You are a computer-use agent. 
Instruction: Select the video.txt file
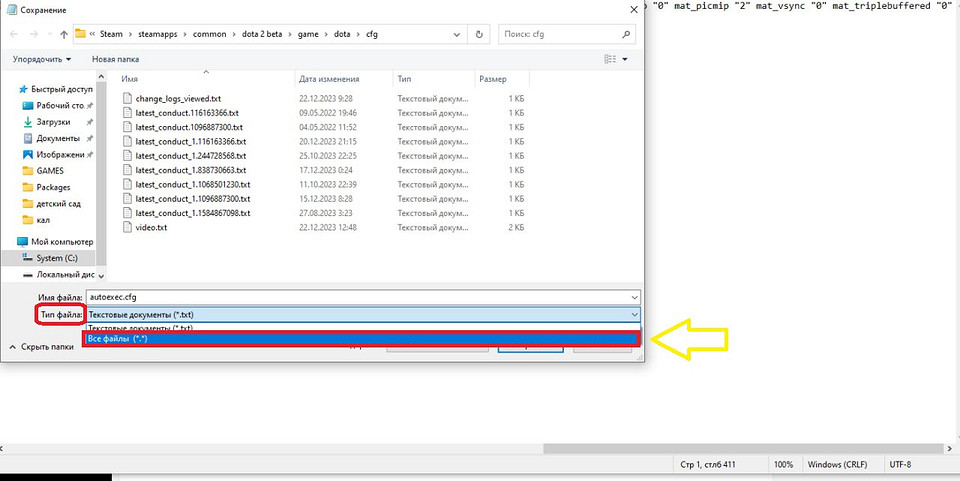tap(151, 227)
